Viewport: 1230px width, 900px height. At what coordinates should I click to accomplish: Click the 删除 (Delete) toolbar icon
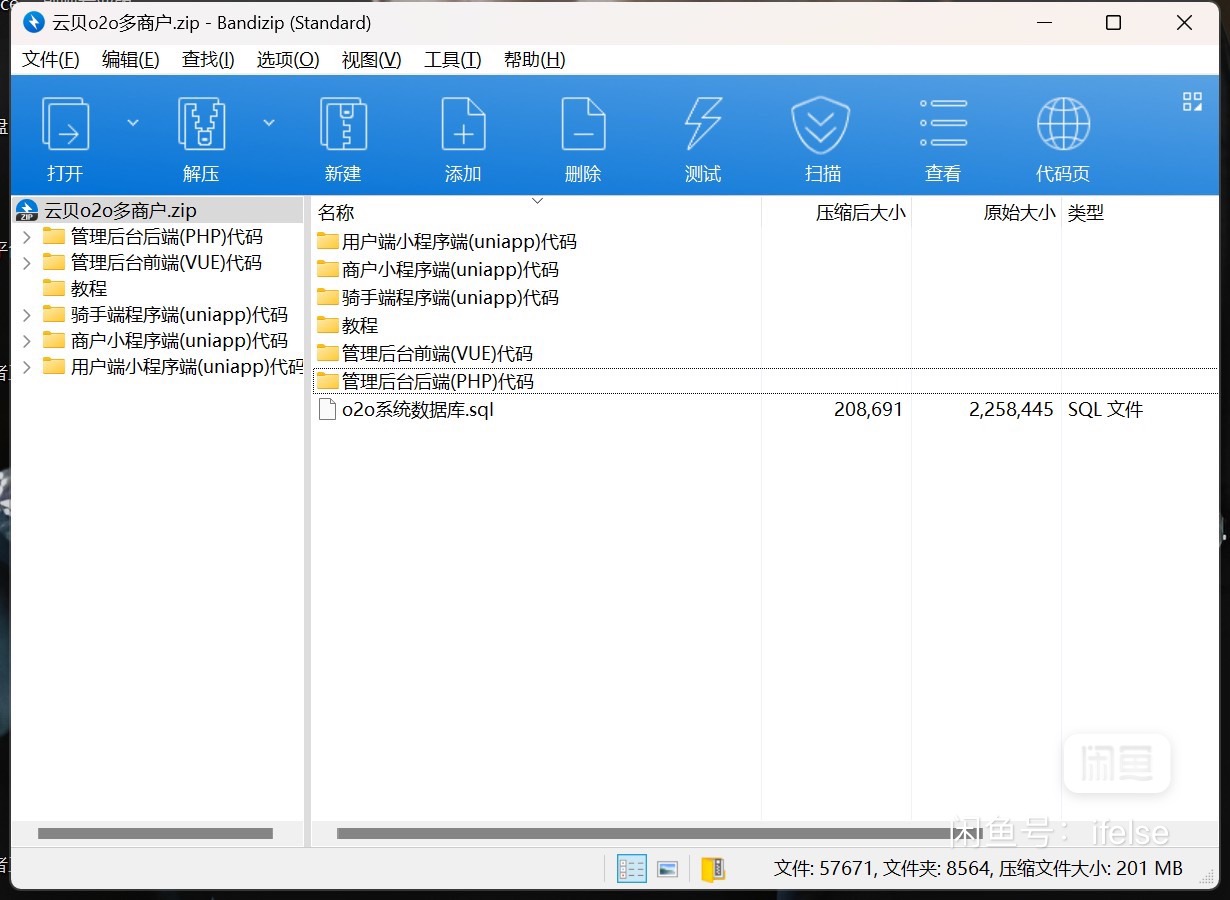[583, 125]
